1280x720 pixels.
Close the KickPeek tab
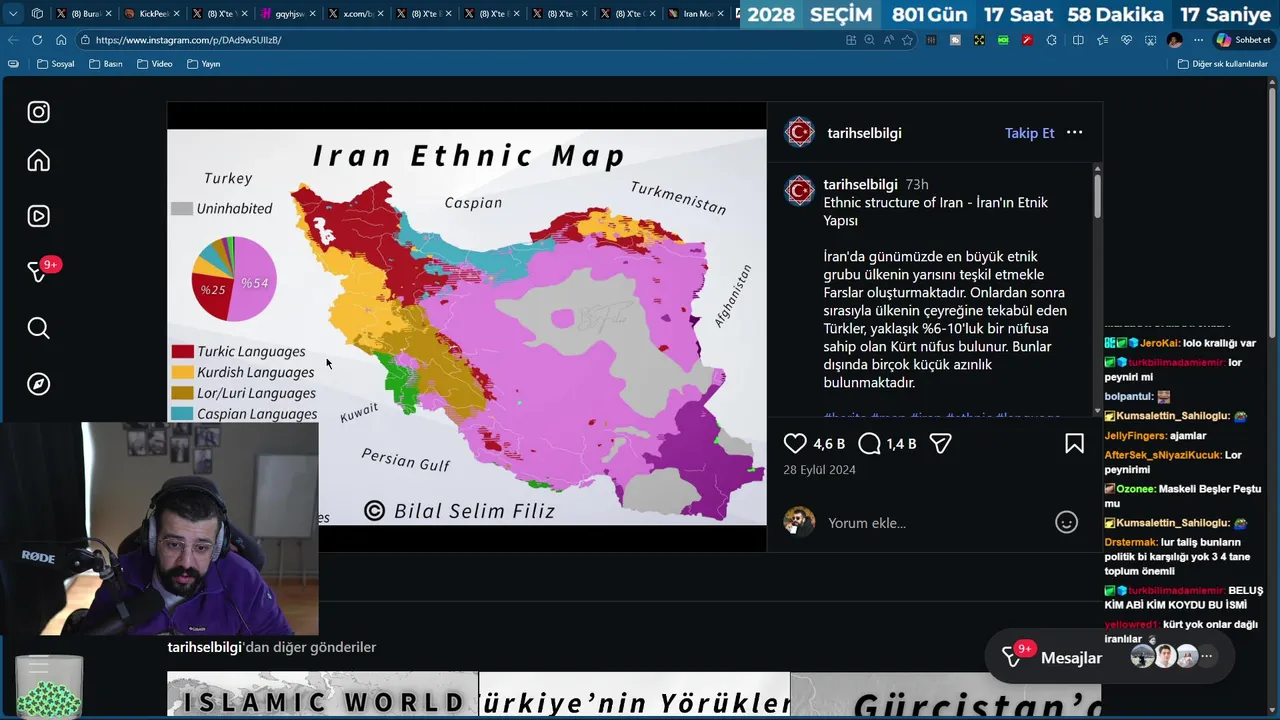[177, 13]
